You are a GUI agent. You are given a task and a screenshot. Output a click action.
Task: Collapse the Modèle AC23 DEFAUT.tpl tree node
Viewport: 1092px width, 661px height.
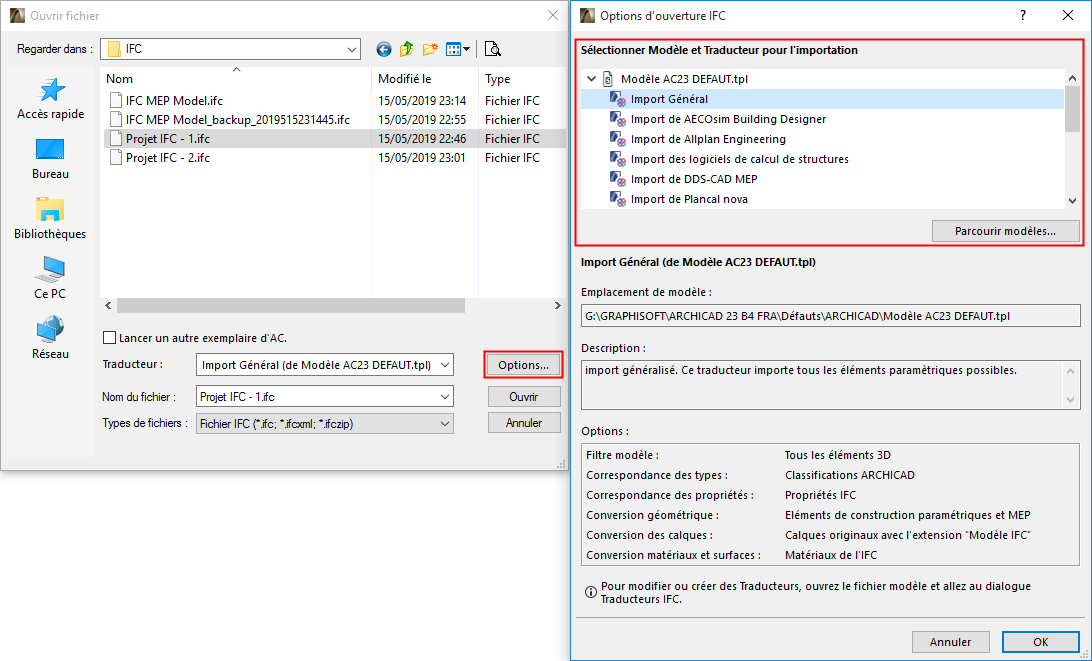tap(591, 79)
